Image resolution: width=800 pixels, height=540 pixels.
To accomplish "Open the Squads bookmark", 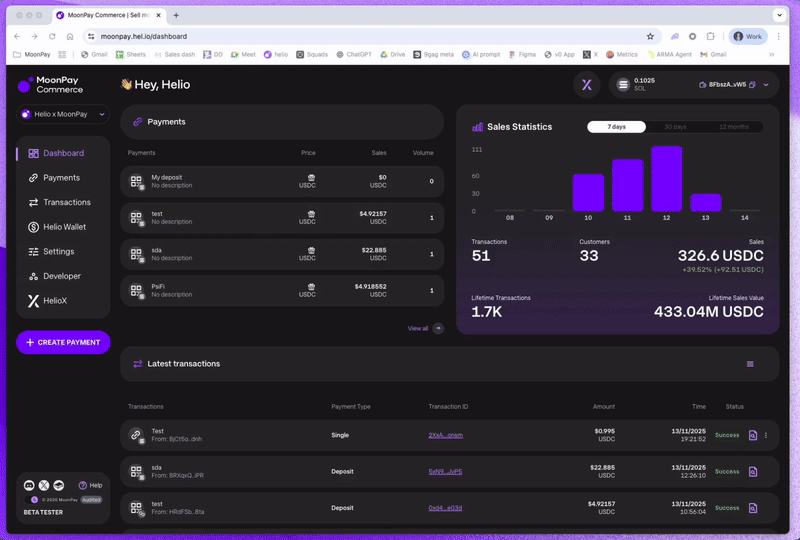I will point(312,54).
